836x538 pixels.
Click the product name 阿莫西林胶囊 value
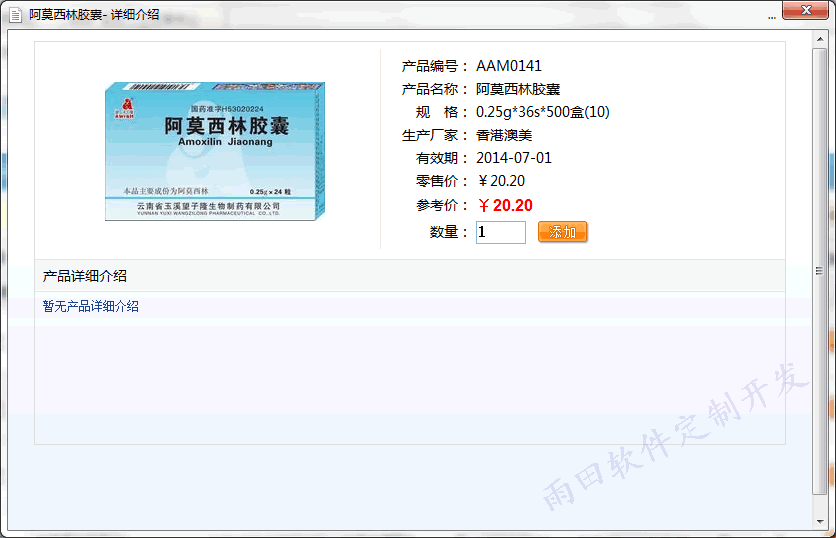click(518, 89)
